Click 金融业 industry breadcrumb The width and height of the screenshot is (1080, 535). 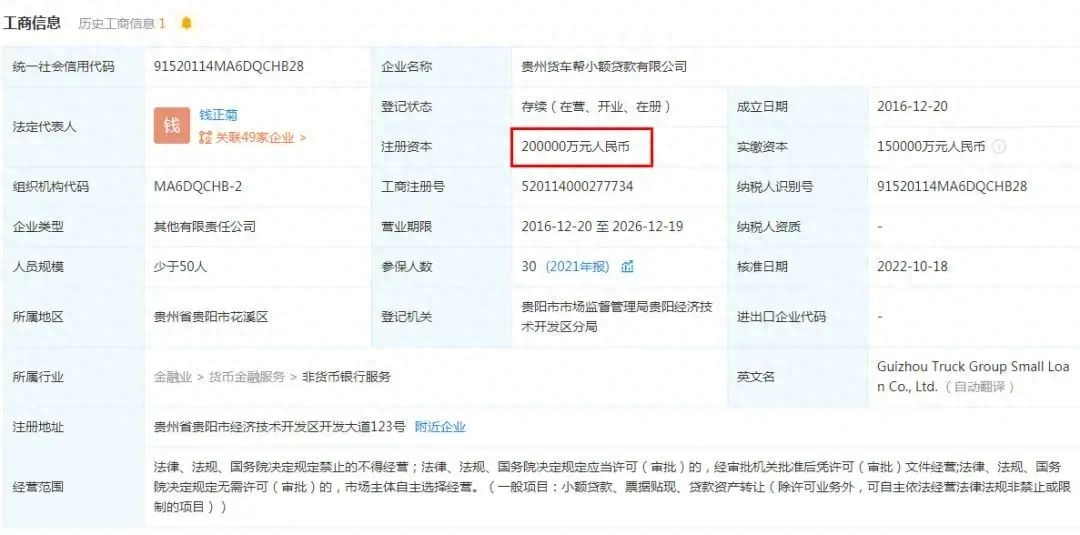click(x=172, y=377)
